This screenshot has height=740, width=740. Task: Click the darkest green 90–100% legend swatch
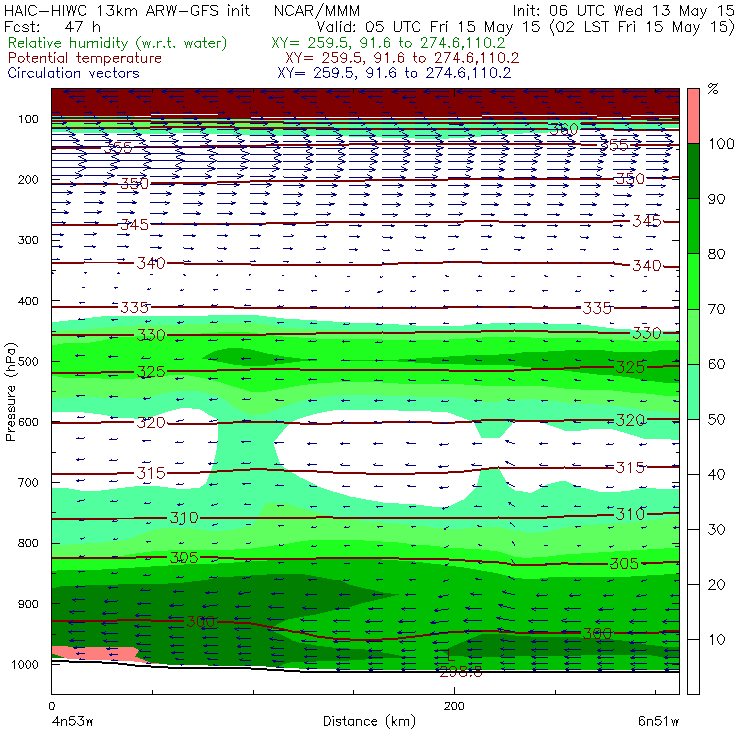(693, 171)
